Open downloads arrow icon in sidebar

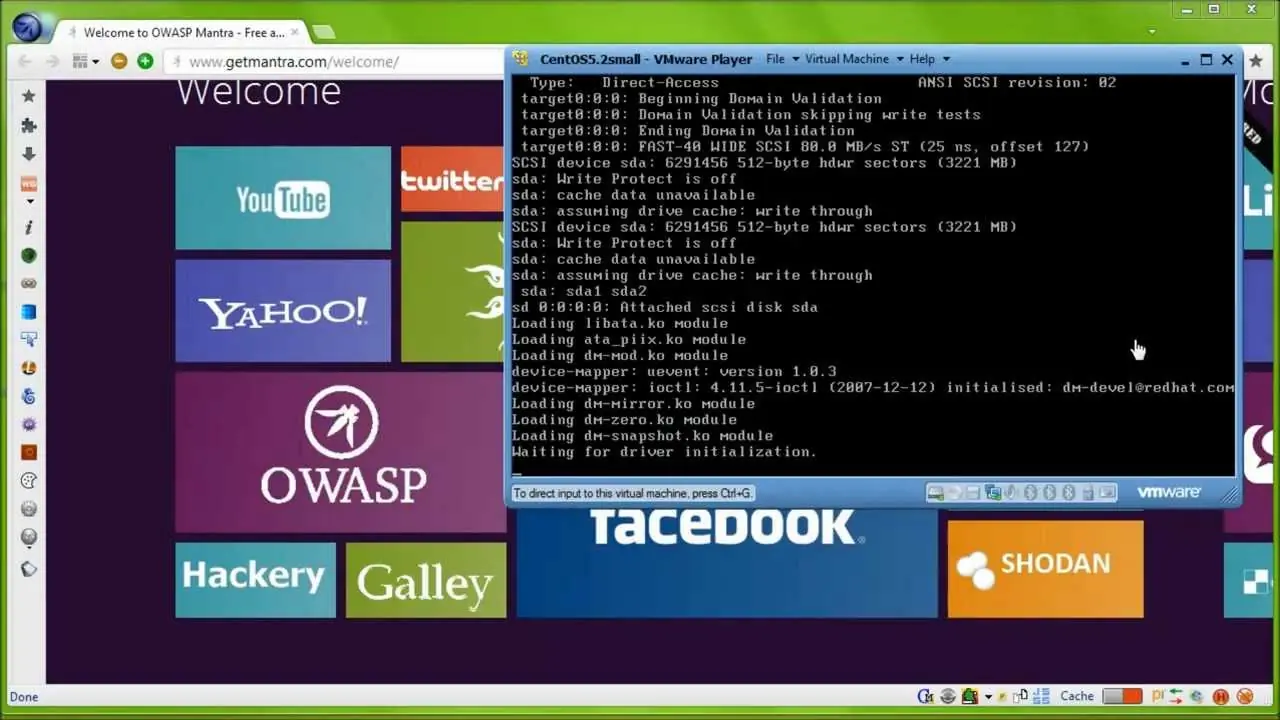(29, 154)
